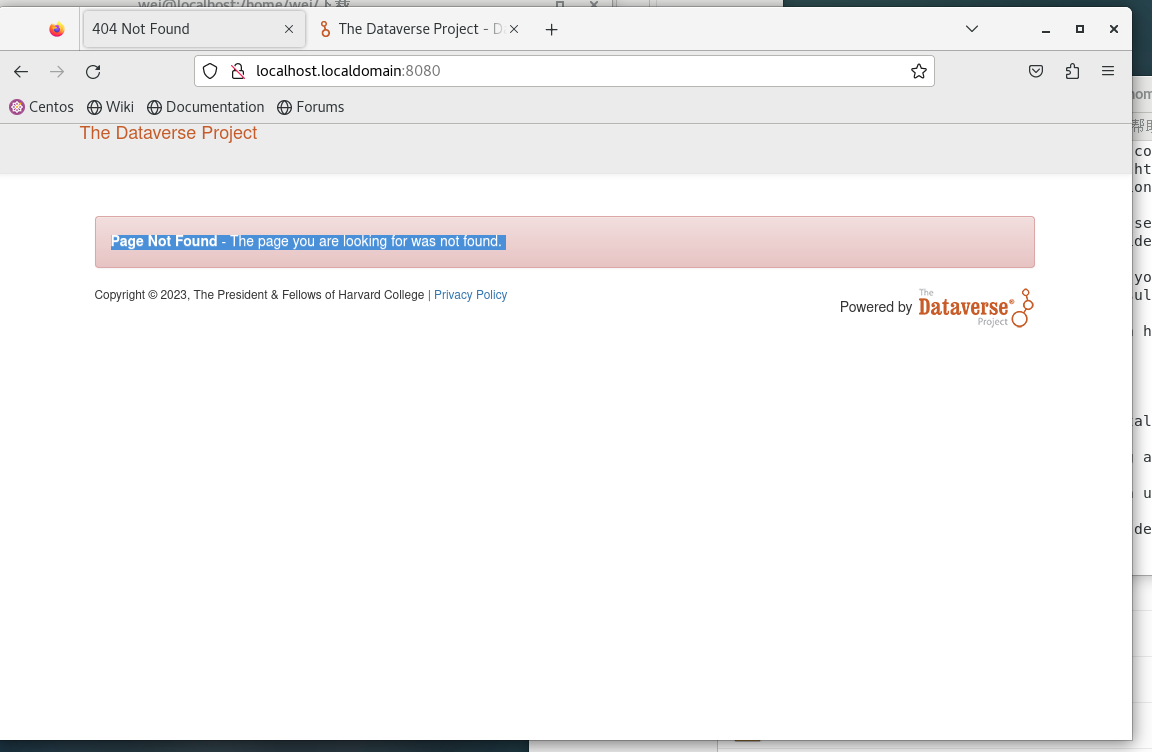Image resolution: width=1152 pixels, height=752 pixels.
Task: Open Firefox application hamburger menu
Action: (1108, 71)
